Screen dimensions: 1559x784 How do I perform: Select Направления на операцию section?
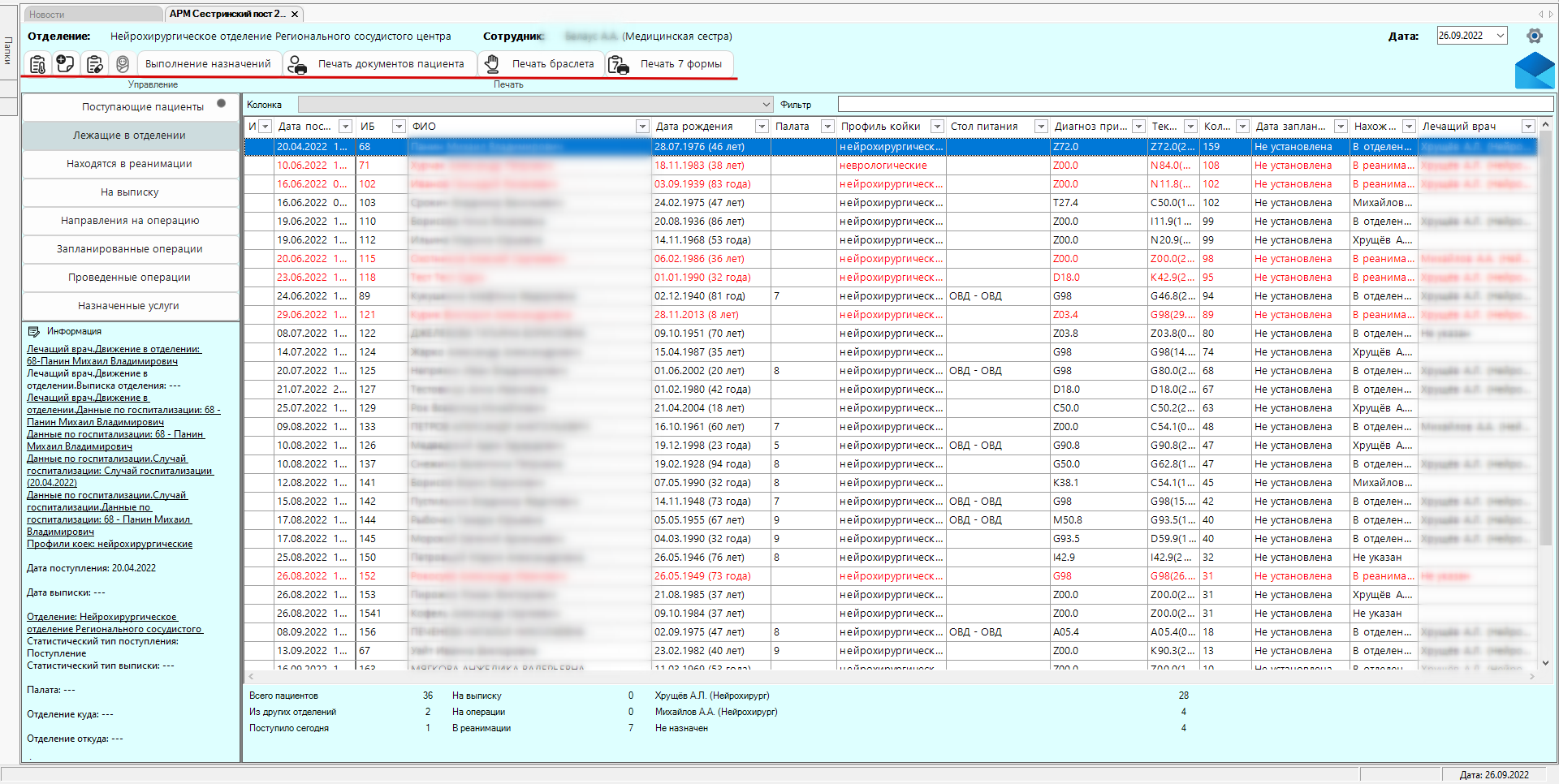130,220
